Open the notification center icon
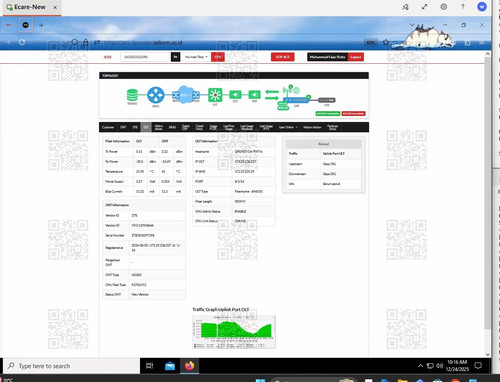Screen dimensions: 500x382 tap(478, 366)
